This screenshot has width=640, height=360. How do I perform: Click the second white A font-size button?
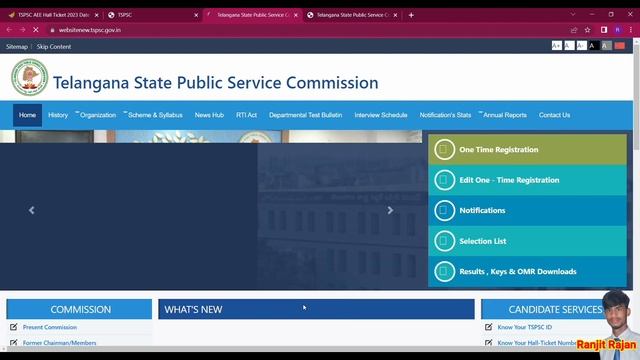point(569,46)
